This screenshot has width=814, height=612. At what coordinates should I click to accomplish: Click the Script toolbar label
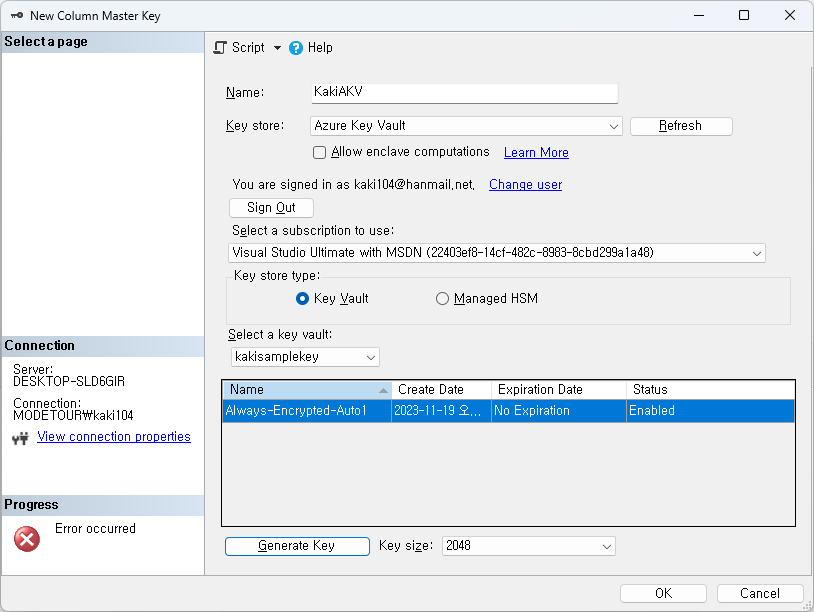(x=248, y=48)
